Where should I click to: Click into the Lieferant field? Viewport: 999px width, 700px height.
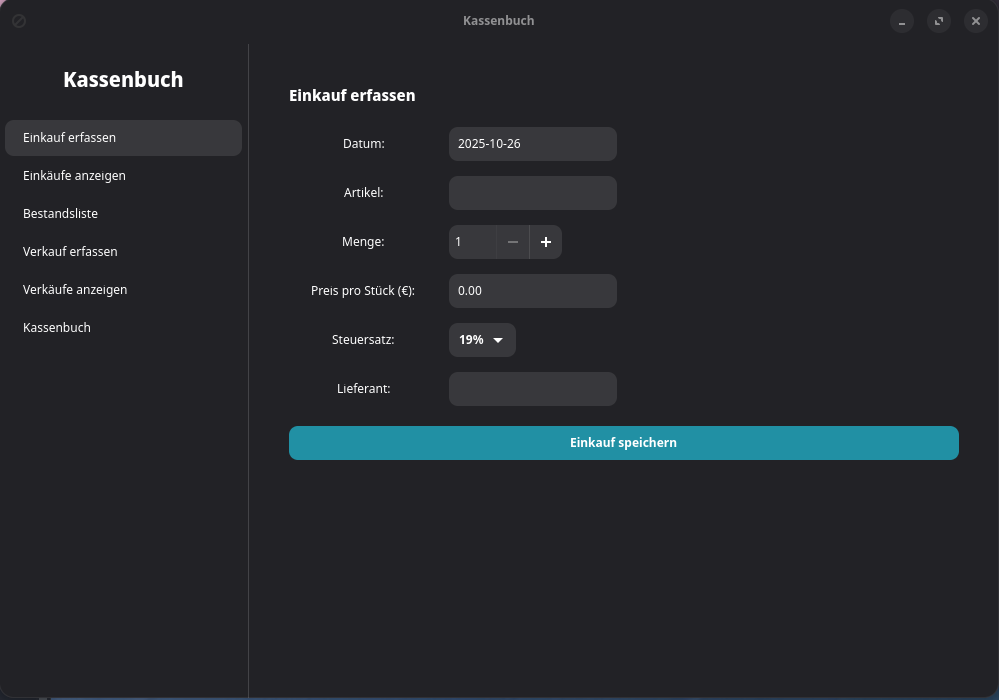[532, 389]
